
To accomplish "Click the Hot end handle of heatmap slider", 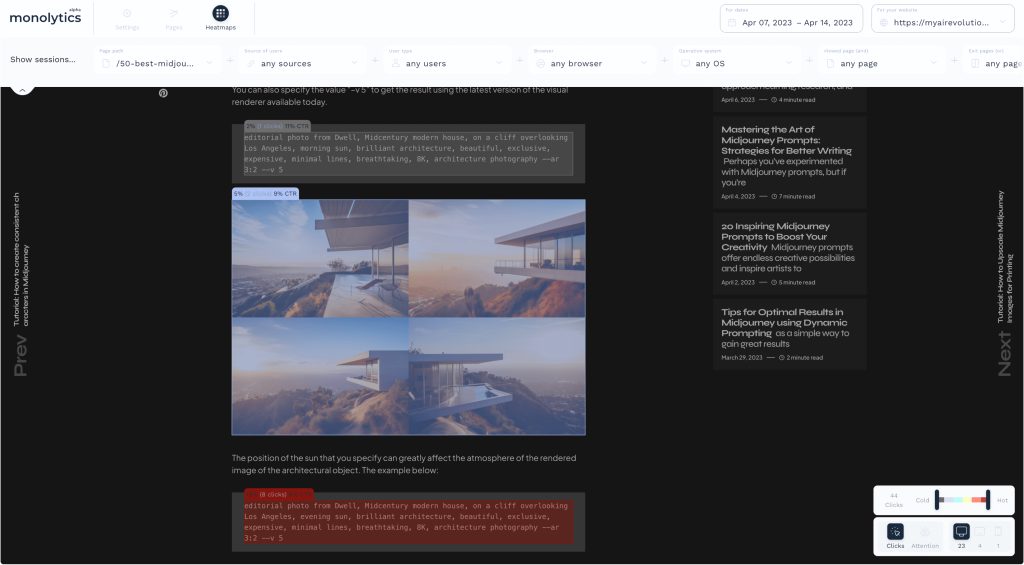I will 988,499.
